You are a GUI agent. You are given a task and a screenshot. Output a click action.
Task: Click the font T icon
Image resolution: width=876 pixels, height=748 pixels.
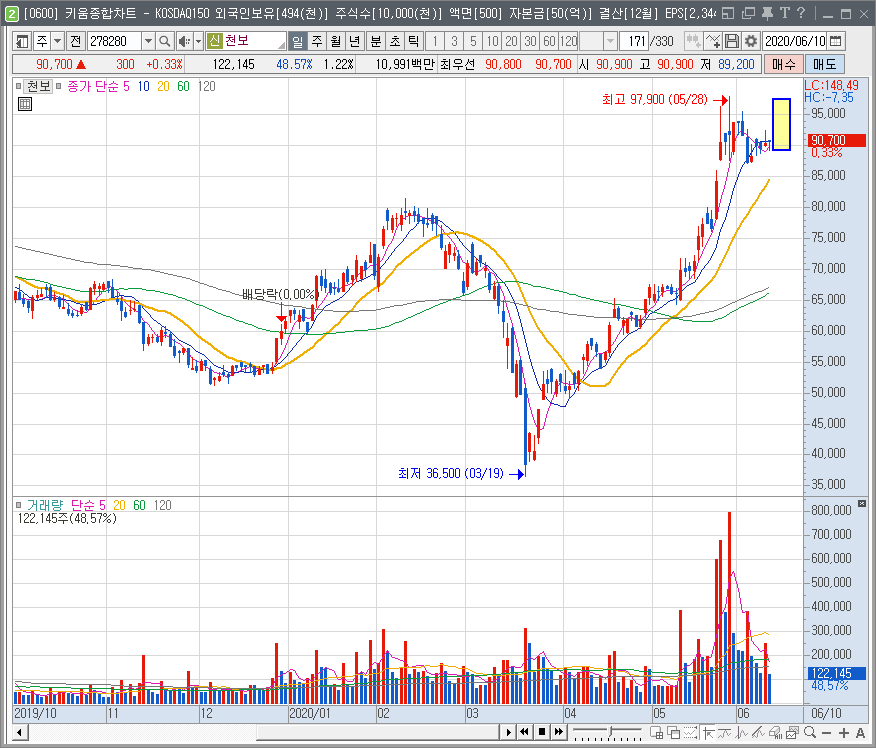pyautogui.click(x=784, y=13)
